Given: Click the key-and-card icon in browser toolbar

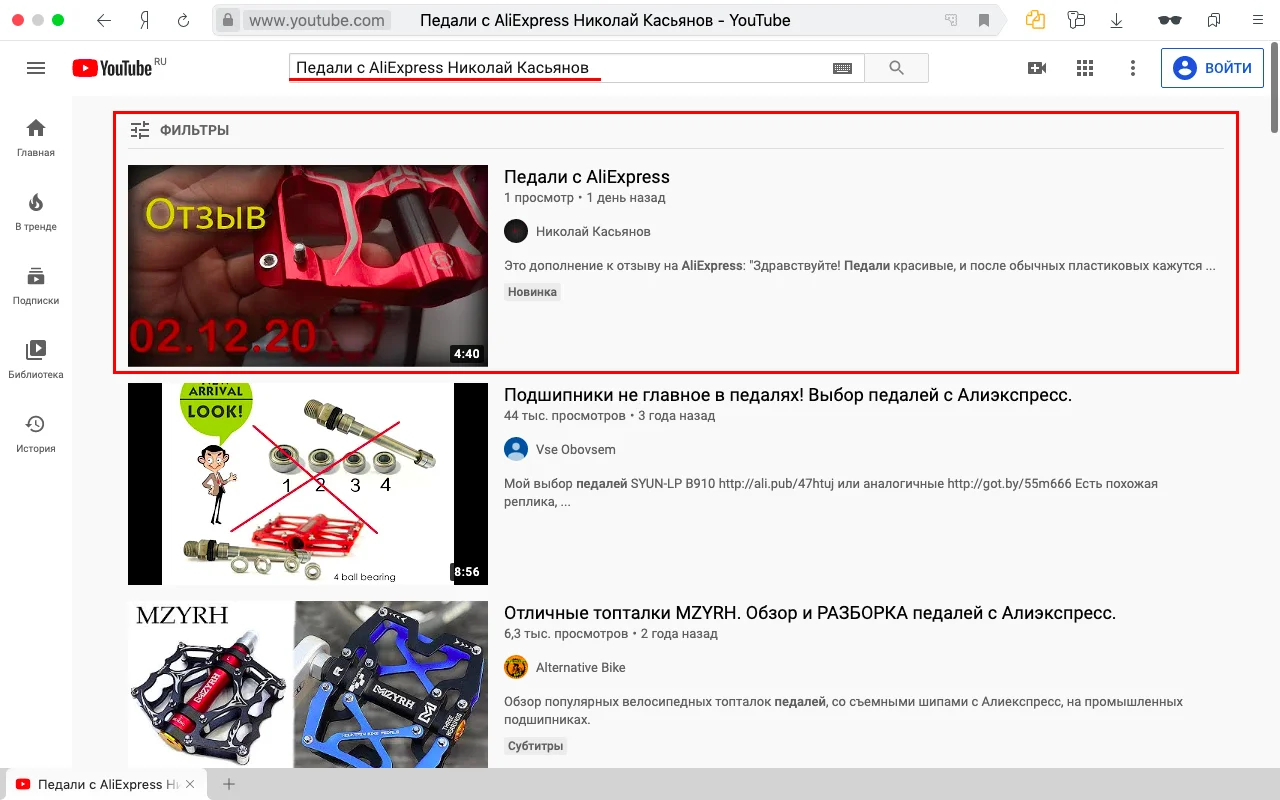Looking at the screenshot, I should [1076, 20].
